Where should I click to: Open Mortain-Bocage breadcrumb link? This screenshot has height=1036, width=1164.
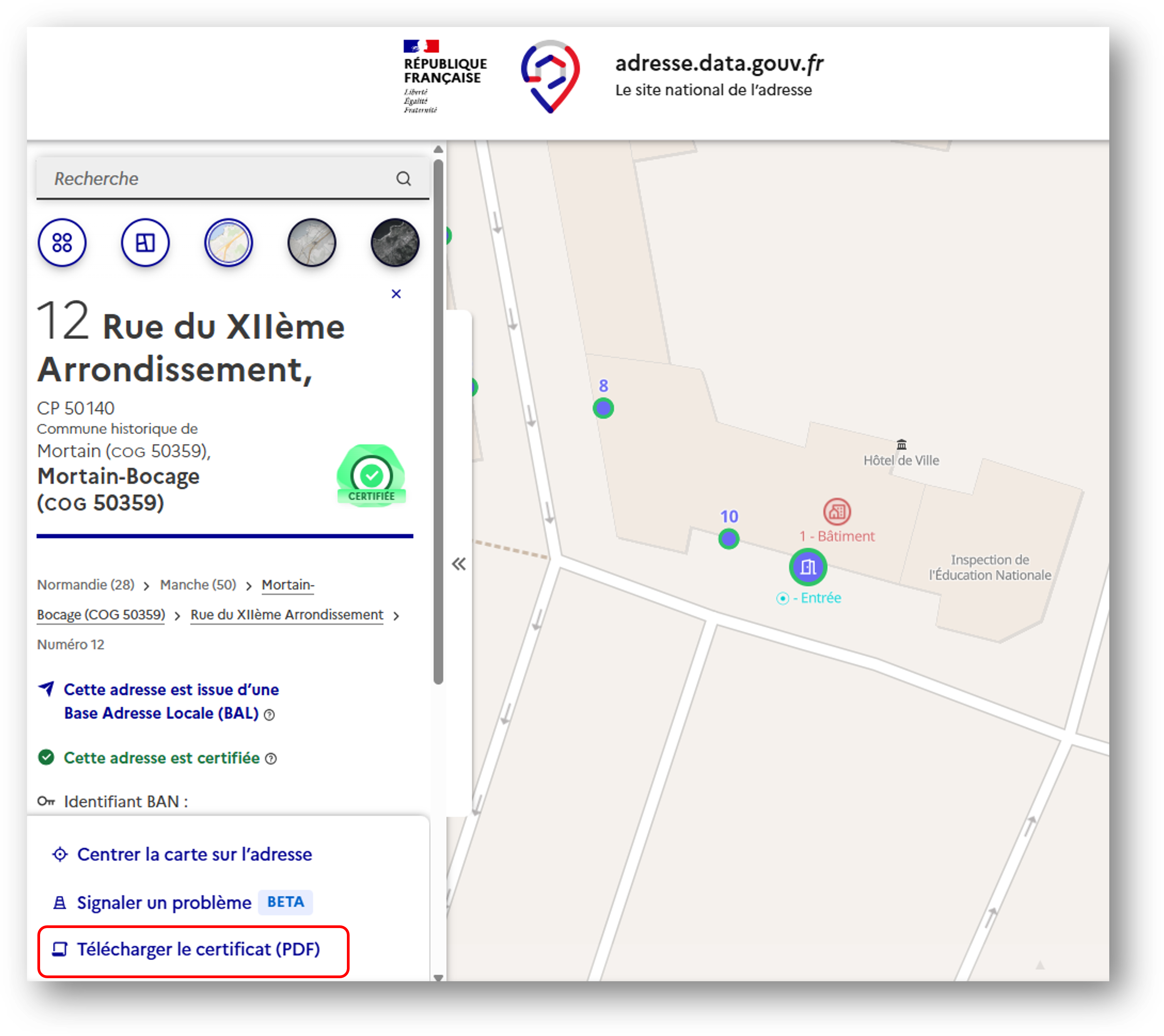coord(288,585)
